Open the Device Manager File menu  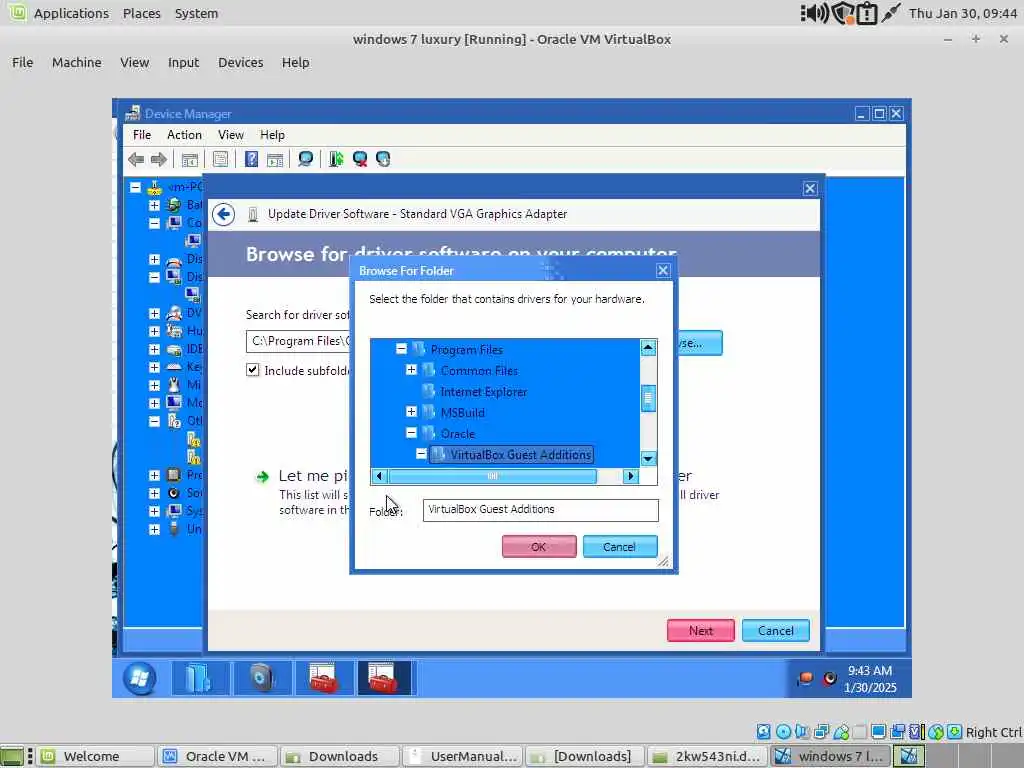142,135
